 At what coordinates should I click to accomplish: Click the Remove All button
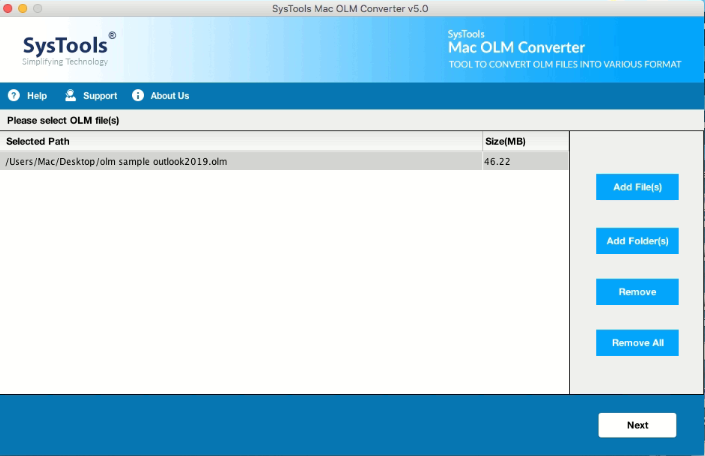[637, 343]
